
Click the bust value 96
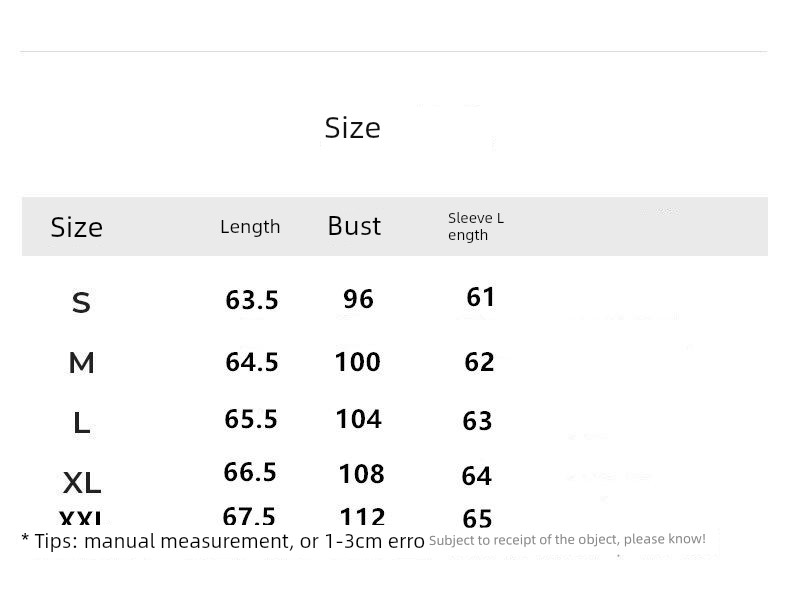click(358, 299)
